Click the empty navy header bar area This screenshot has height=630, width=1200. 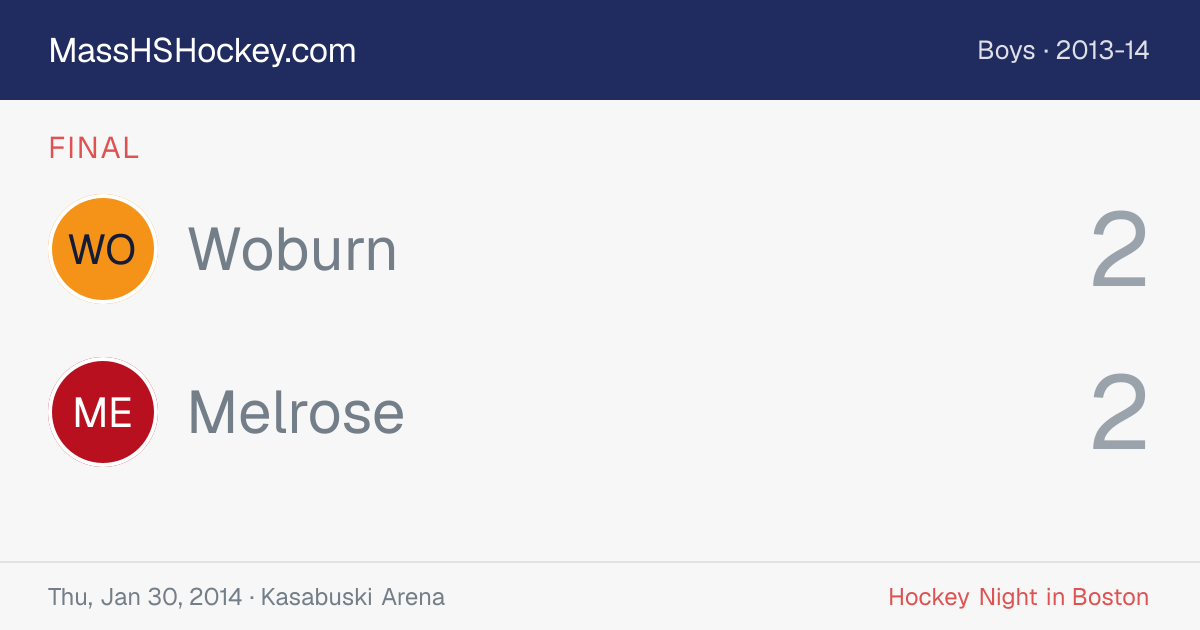[x=660, y=50]
